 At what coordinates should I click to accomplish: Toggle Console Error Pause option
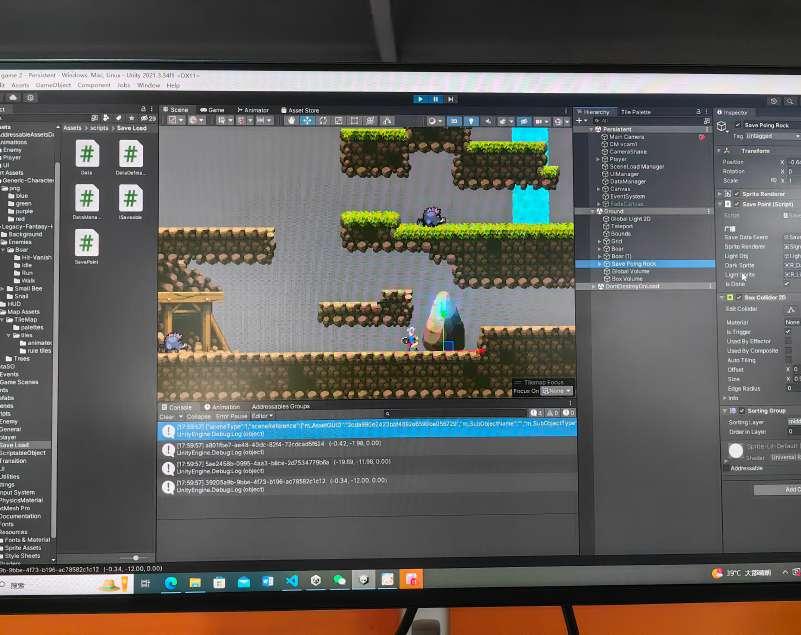231,416
